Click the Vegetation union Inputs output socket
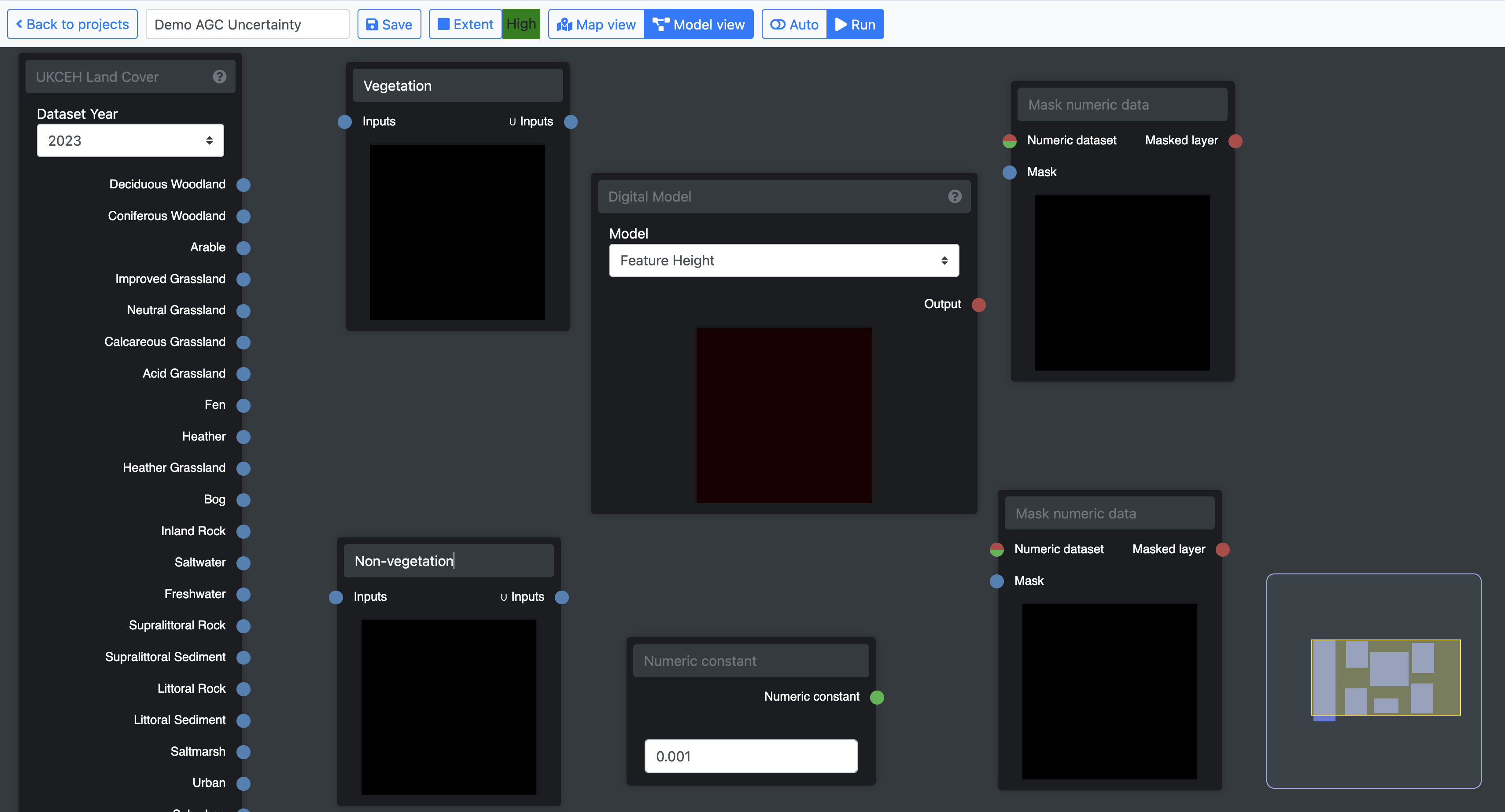 571,121
